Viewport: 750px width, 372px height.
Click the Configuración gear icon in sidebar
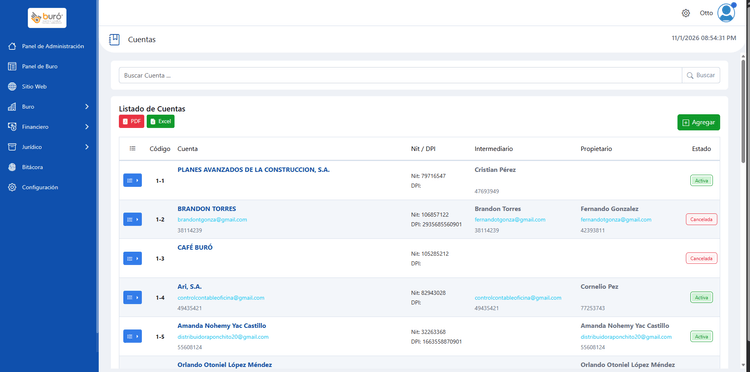pyautogui.click(x=12, y=187)
